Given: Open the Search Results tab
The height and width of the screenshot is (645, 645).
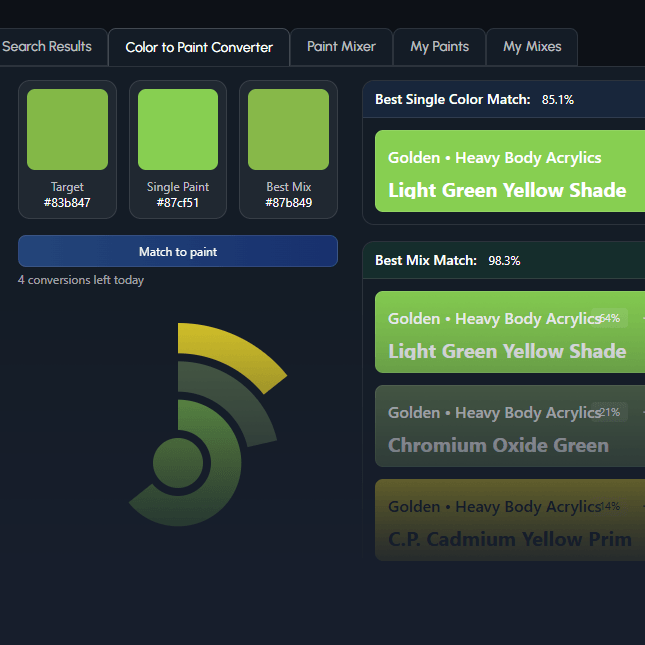Looking at the screenshot, I should (x=48, y=47).
